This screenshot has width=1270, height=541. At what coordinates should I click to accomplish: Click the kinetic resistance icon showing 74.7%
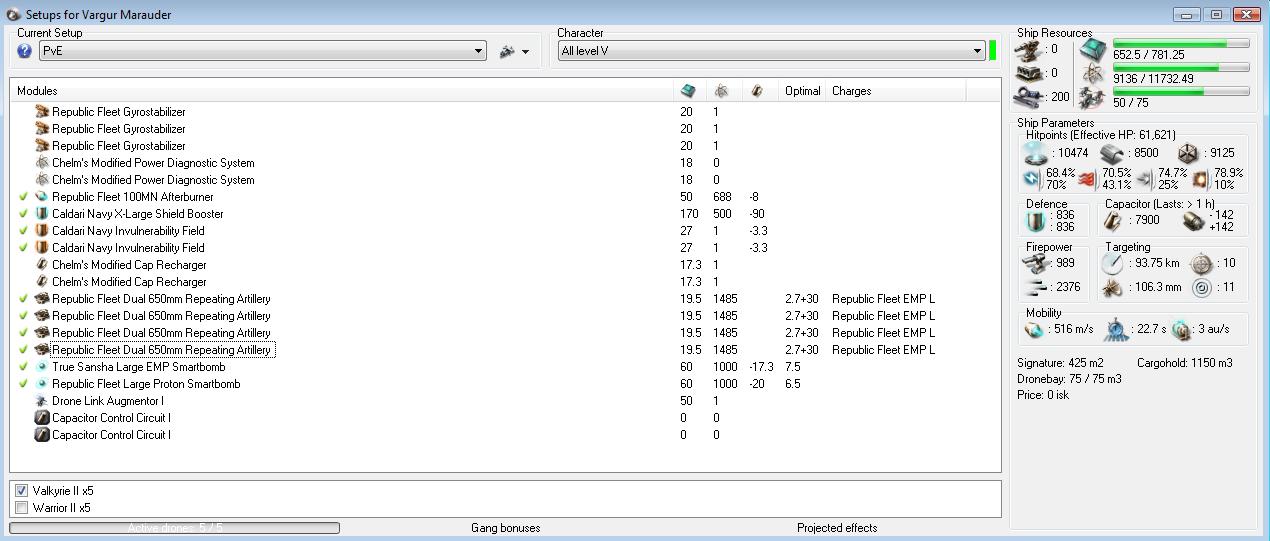coord(1144,179)
